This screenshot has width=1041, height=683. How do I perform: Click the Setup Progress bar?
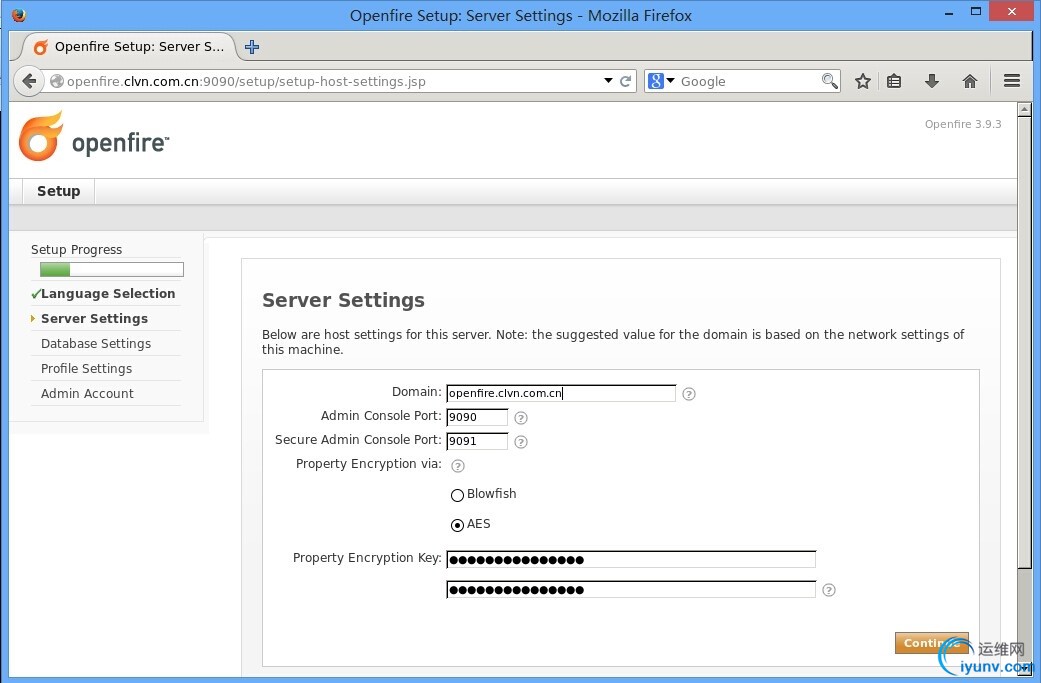(112, 269)
